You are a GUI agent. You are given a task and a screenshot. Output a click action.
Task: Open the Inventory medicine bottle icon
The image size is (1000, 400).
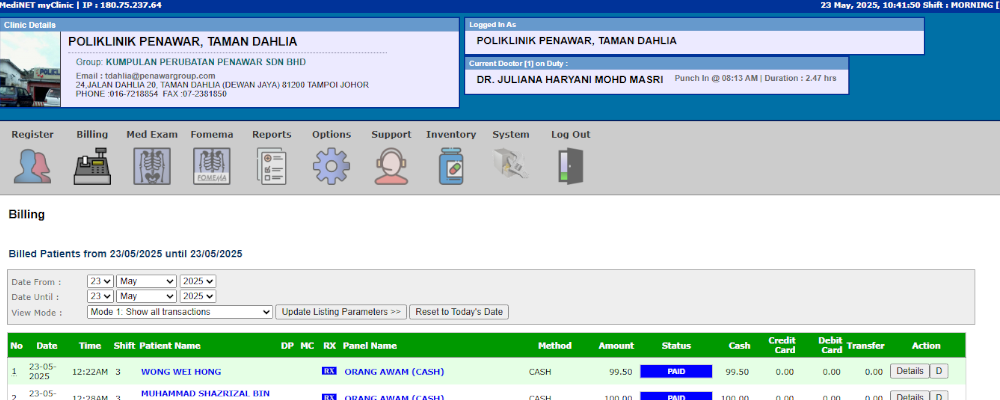pyautogui.click(x=451, y=165)
